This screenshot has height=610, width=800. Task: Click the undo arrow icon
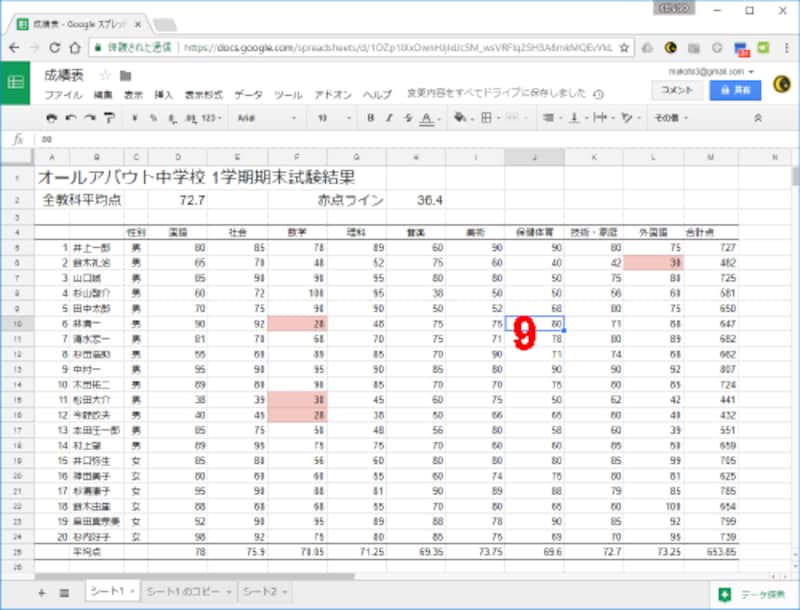coord(69,117)
